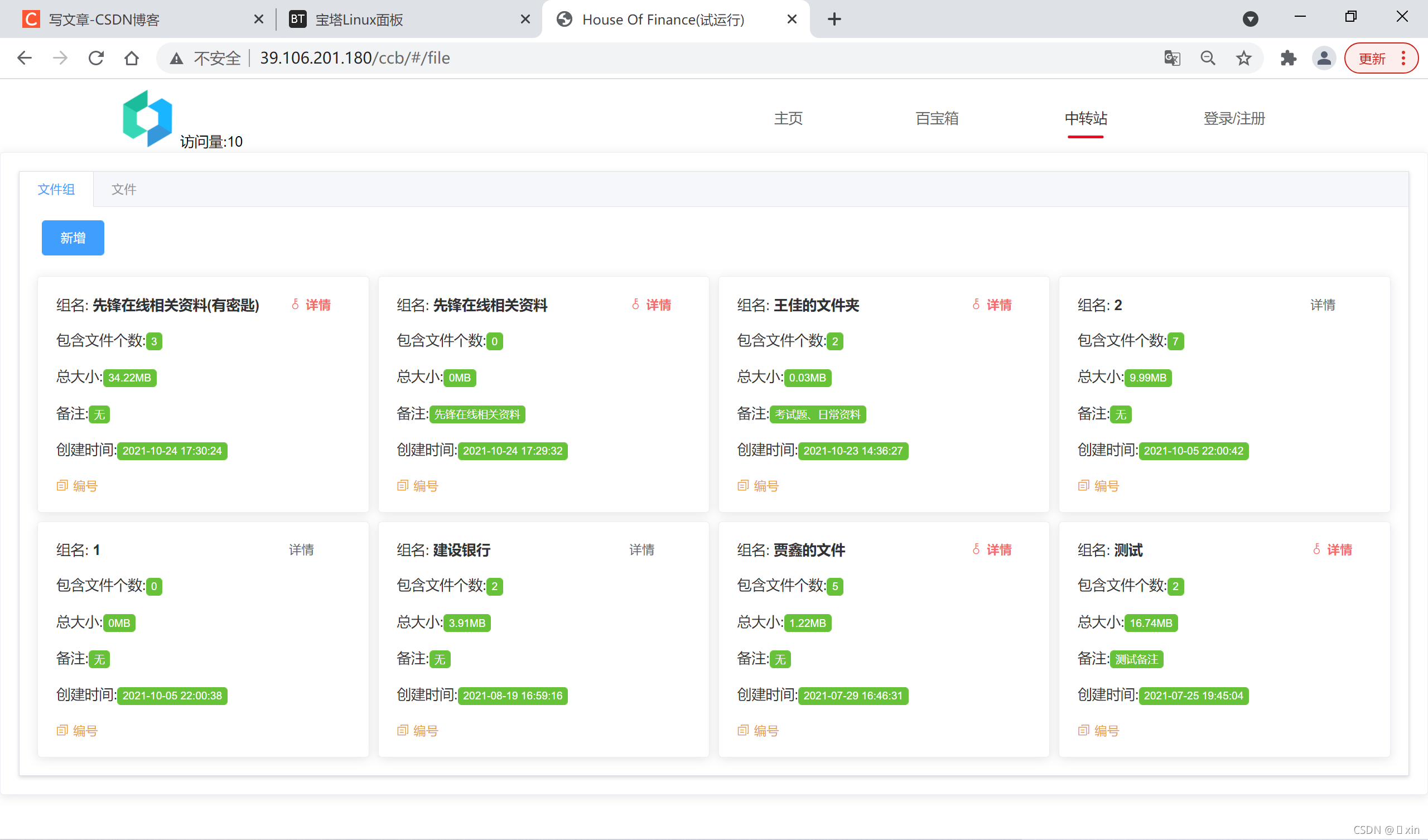
Task: Click the zoom magnifier icon in address bar
Action: coord(1208,58)
